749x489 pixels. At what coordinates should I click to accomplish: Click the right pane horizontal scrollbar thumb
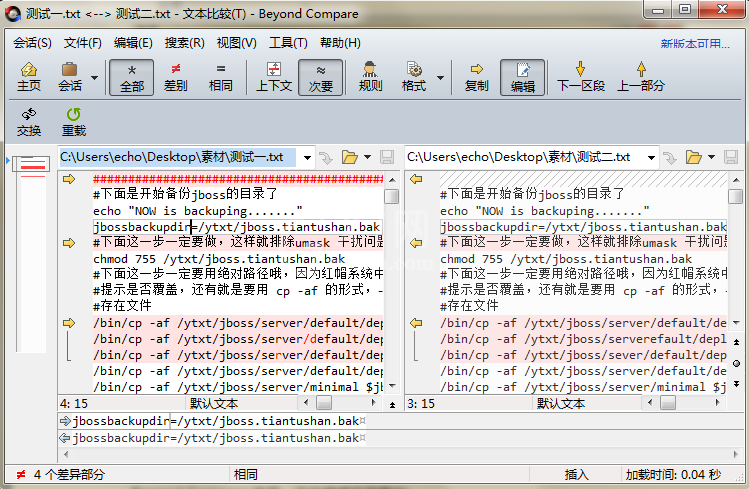coord(668,403)
